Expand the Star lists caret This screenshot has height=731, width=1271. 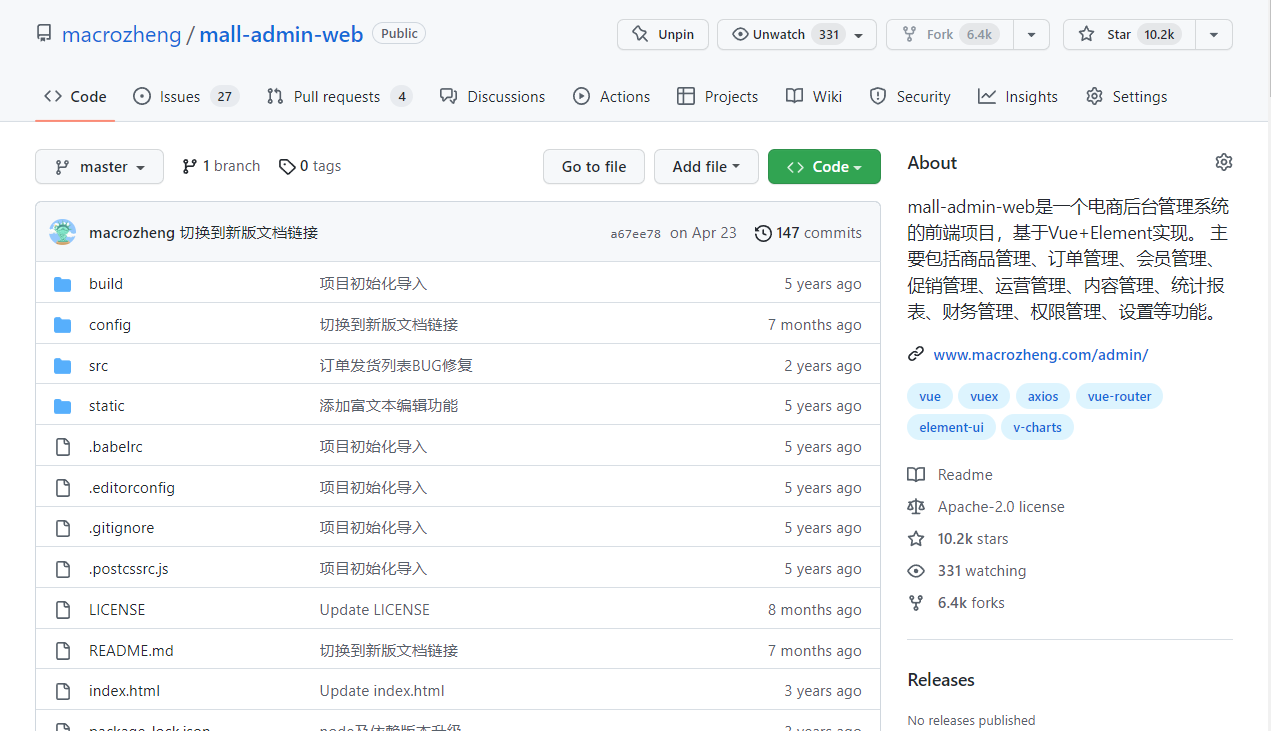click(x=1214, y=34)
